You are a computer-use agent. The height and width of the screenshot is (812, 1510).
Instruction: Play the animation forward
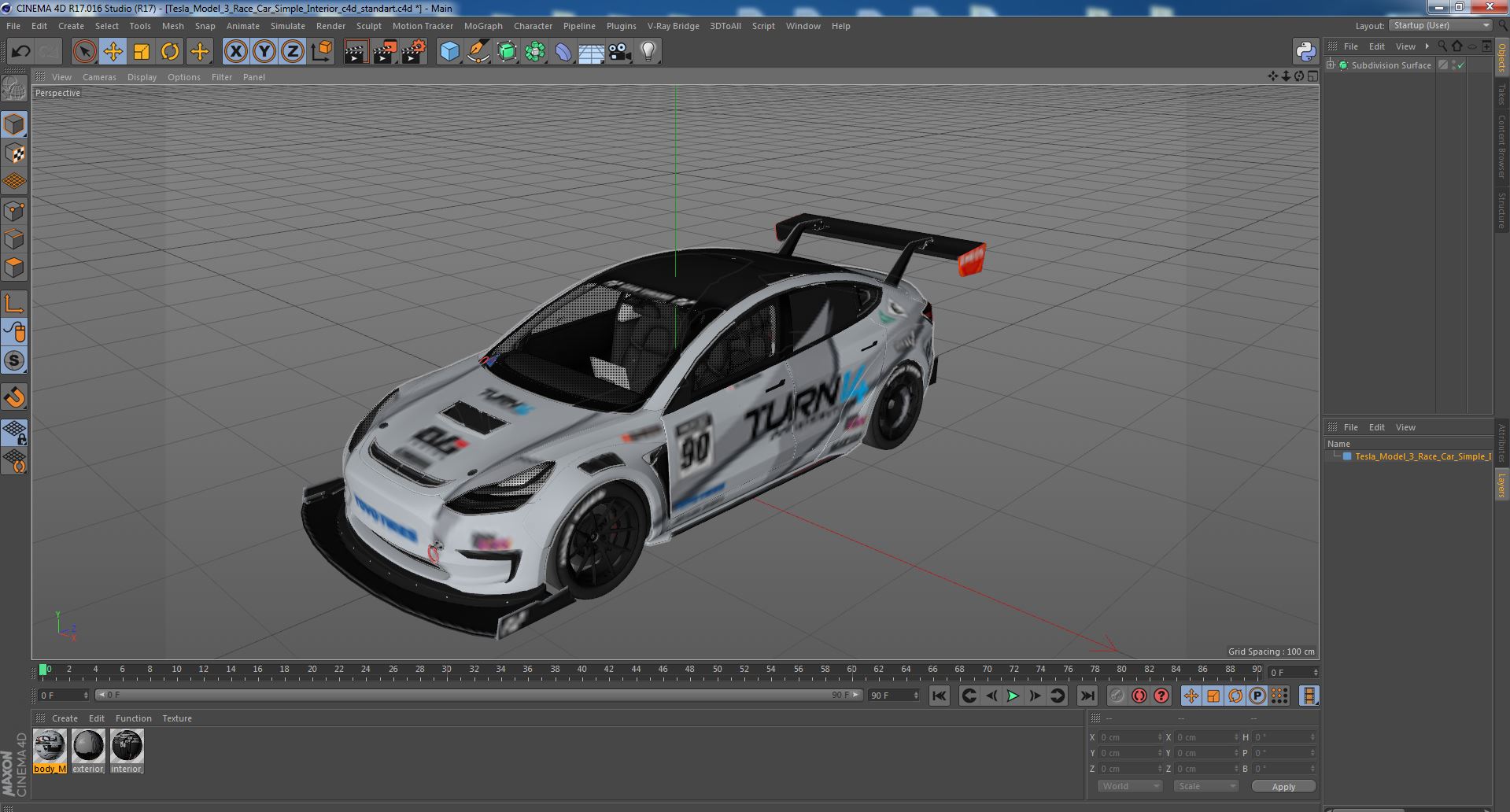1013,696
